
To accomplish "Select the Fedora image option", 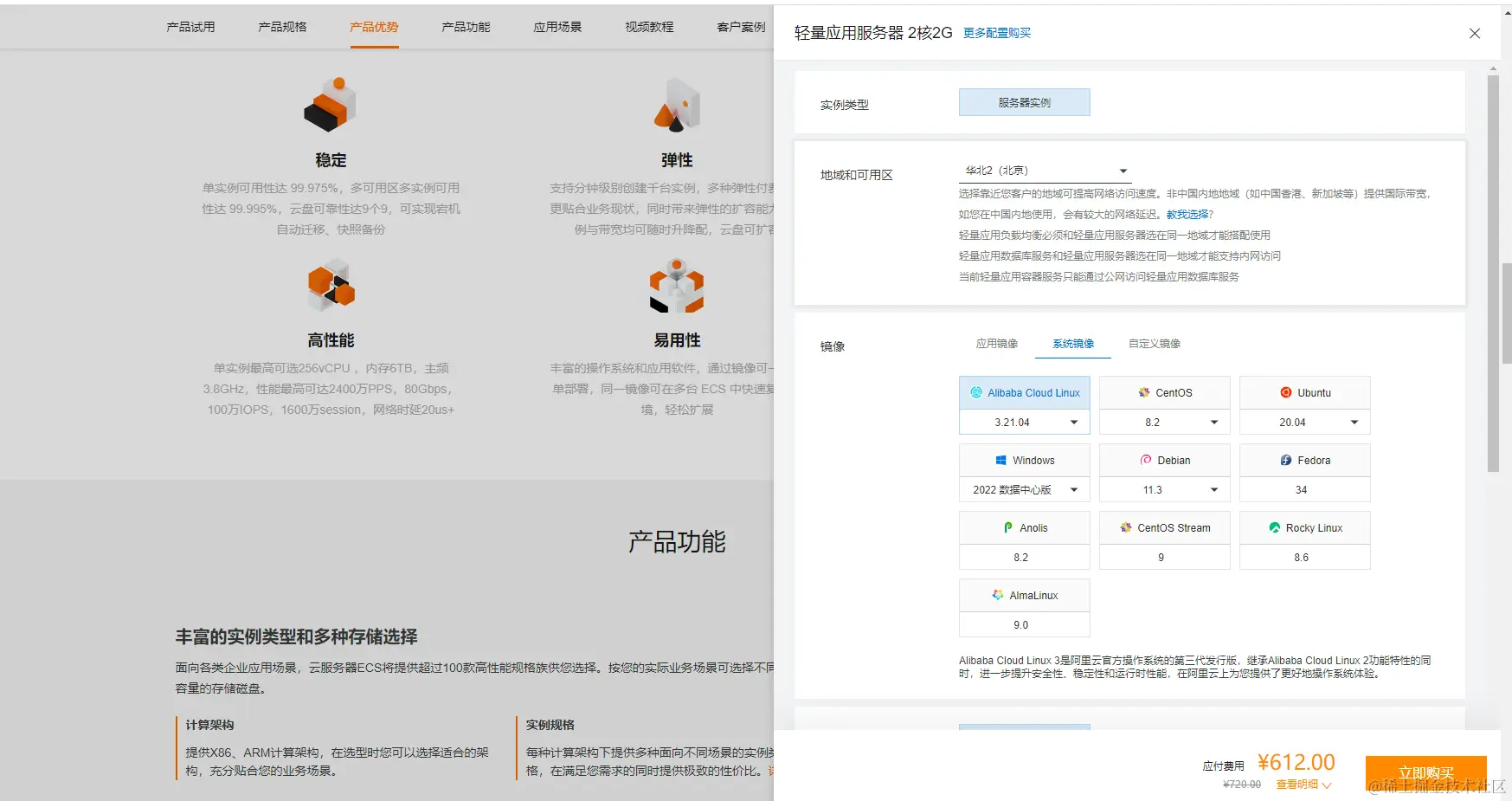I will coord(1305,460).
